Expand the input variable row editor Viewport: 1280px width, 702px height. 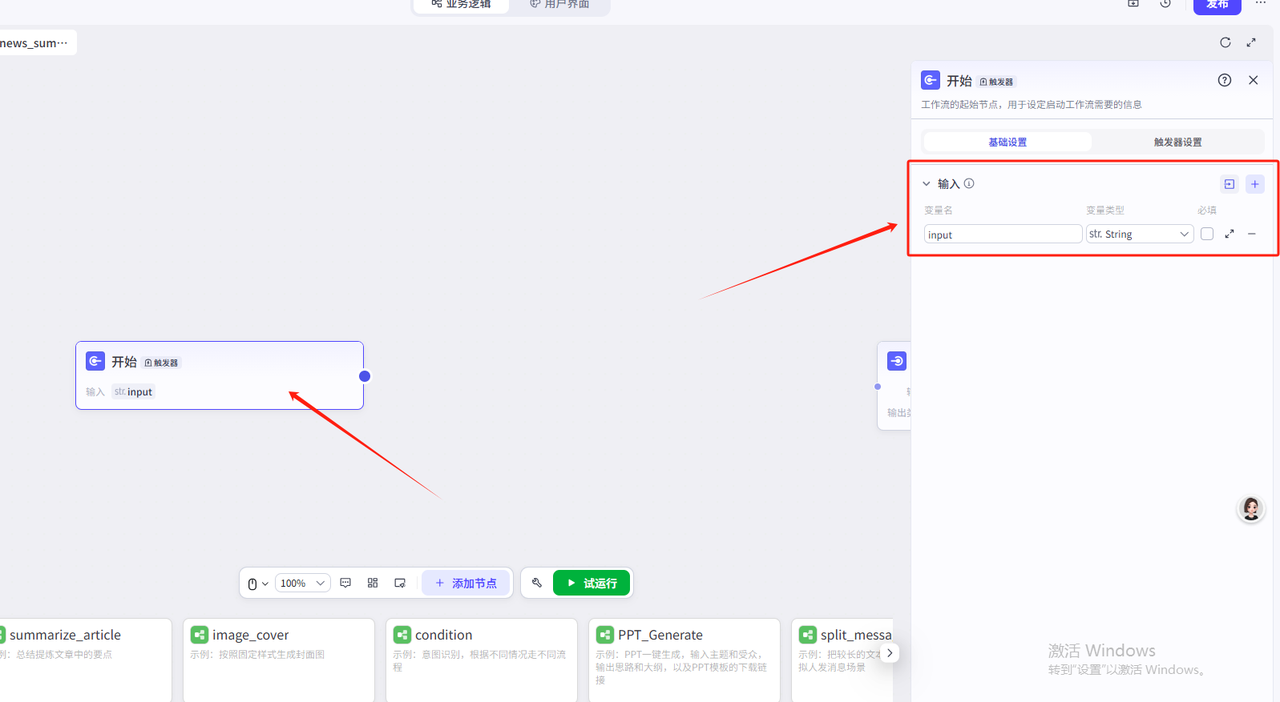(x=1229, y=234)
